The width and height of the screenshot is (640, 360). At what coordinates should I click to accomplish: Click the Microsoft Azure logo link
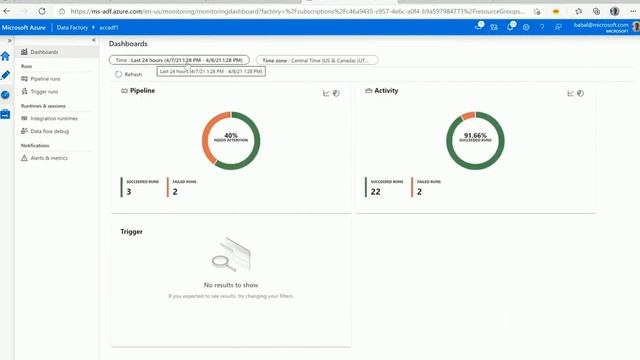(x=24, y=27)
